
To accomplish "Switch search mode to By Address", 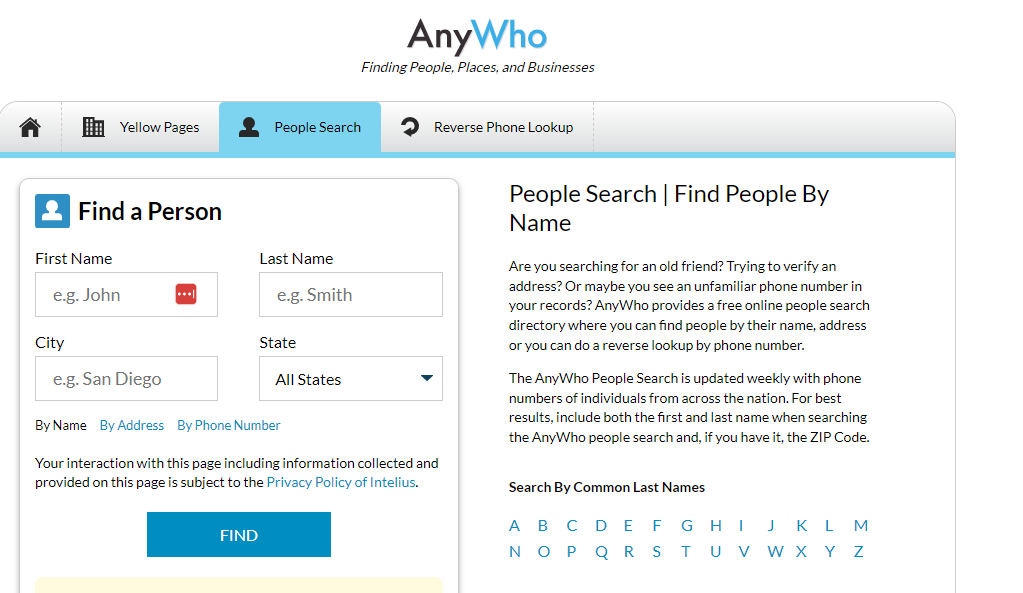I will (x=132, y=425).
